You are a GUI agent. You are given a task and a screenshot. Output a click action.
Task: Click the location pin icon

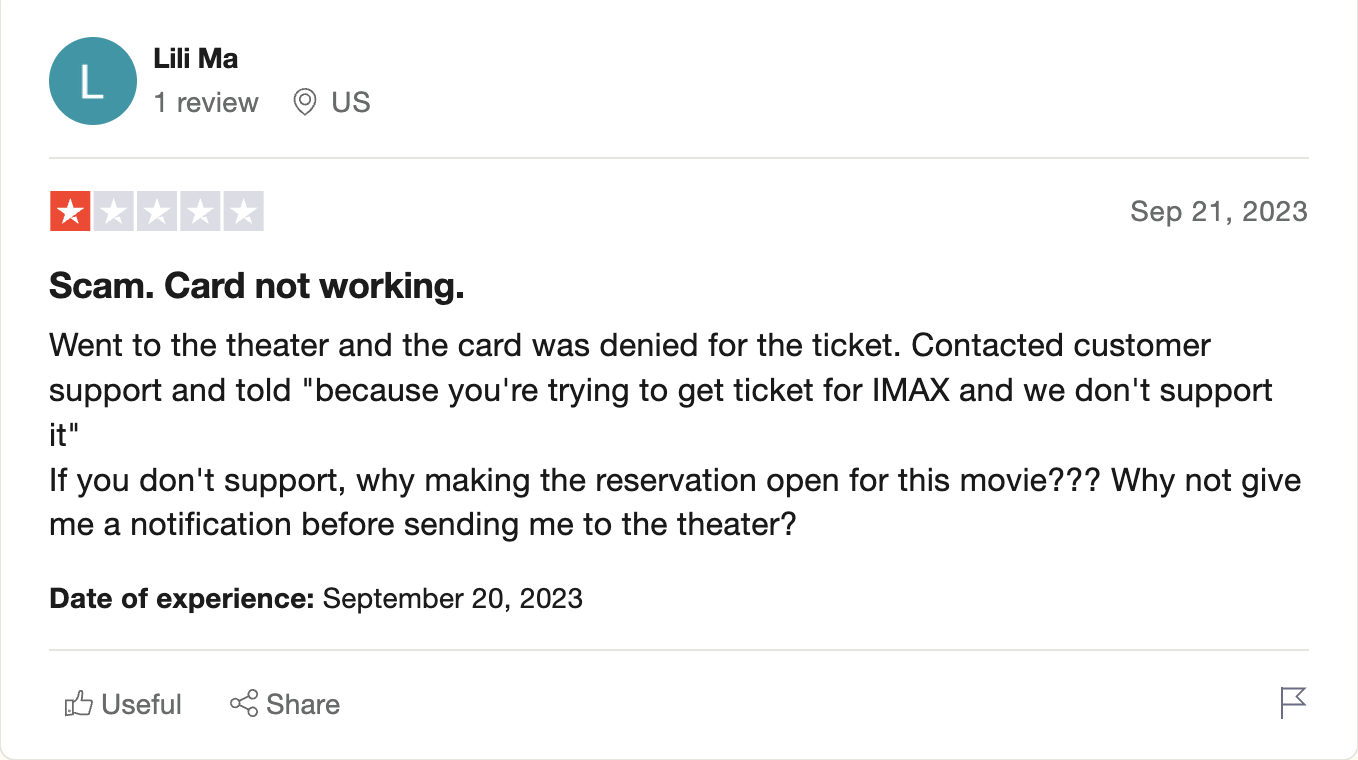pos(305,102)
